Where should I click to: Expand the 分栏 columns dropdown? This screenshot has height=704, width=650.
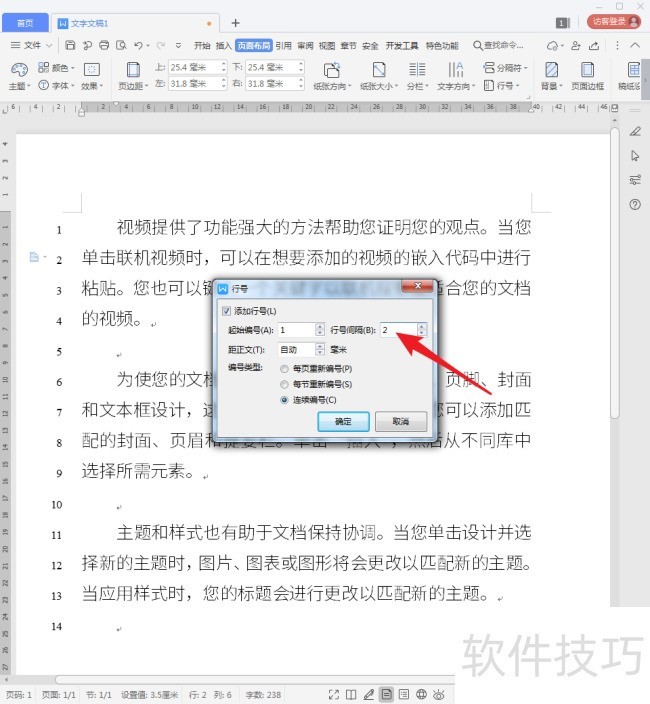click(x=417, y=86)
